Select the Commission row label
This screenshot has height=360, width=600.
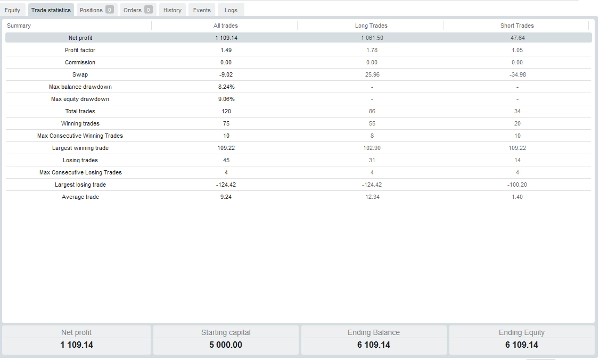tap(80, 62)
